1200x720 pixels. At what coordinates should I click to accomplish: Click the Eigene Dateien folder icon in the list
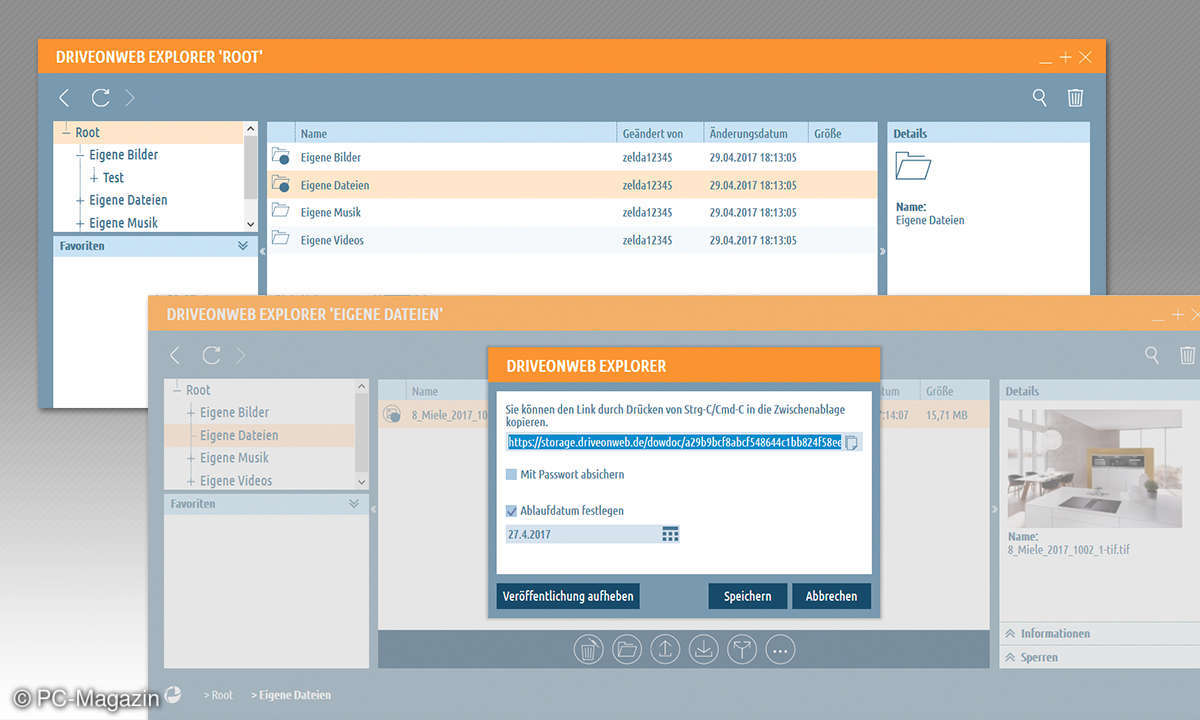[x=281, y=184]
